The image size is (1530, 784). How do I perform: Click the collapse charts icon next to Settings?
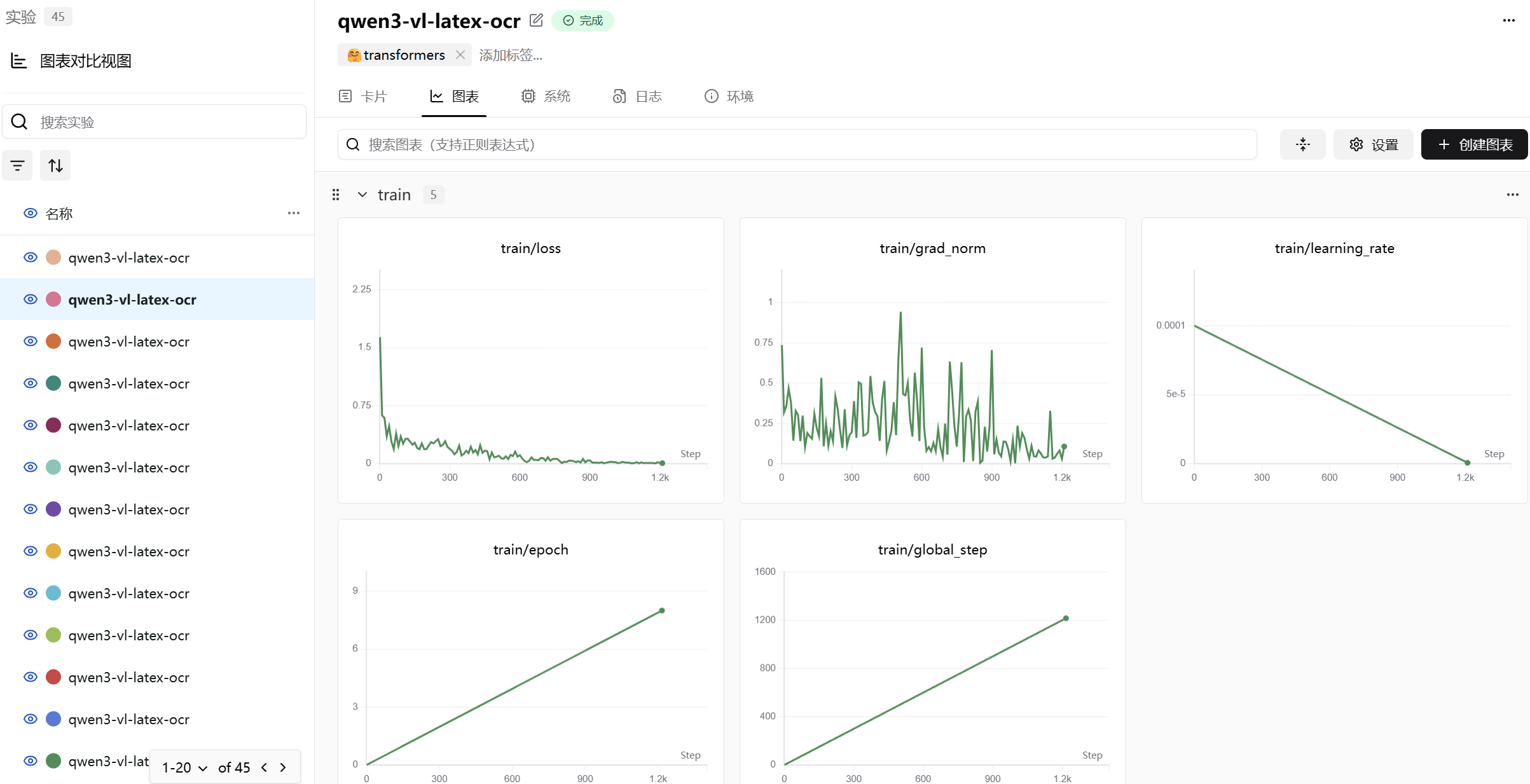(x=1302, y=144)
